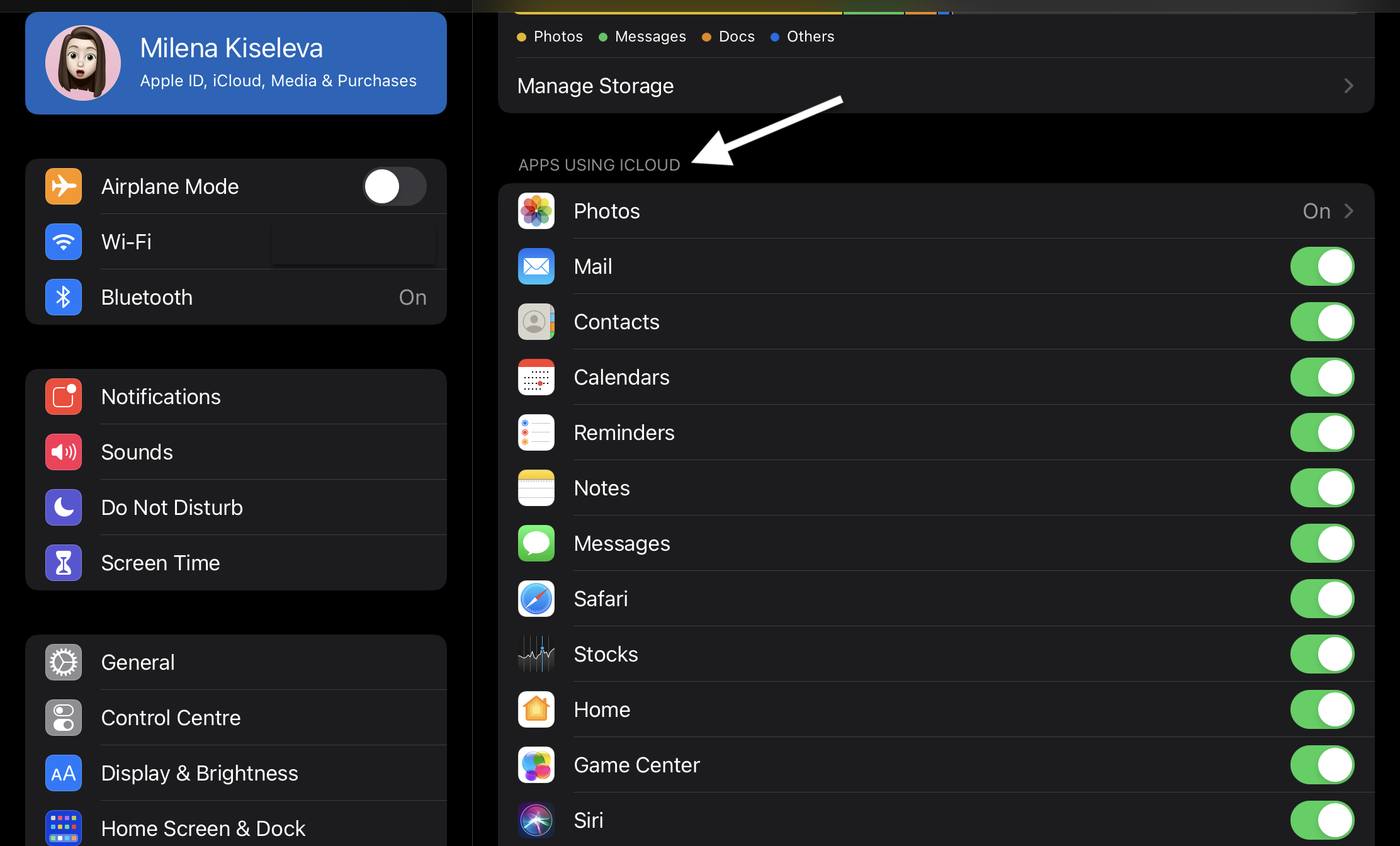The image size is (1400, 846).
Task: Go to General settings
Action: (236, 662)
